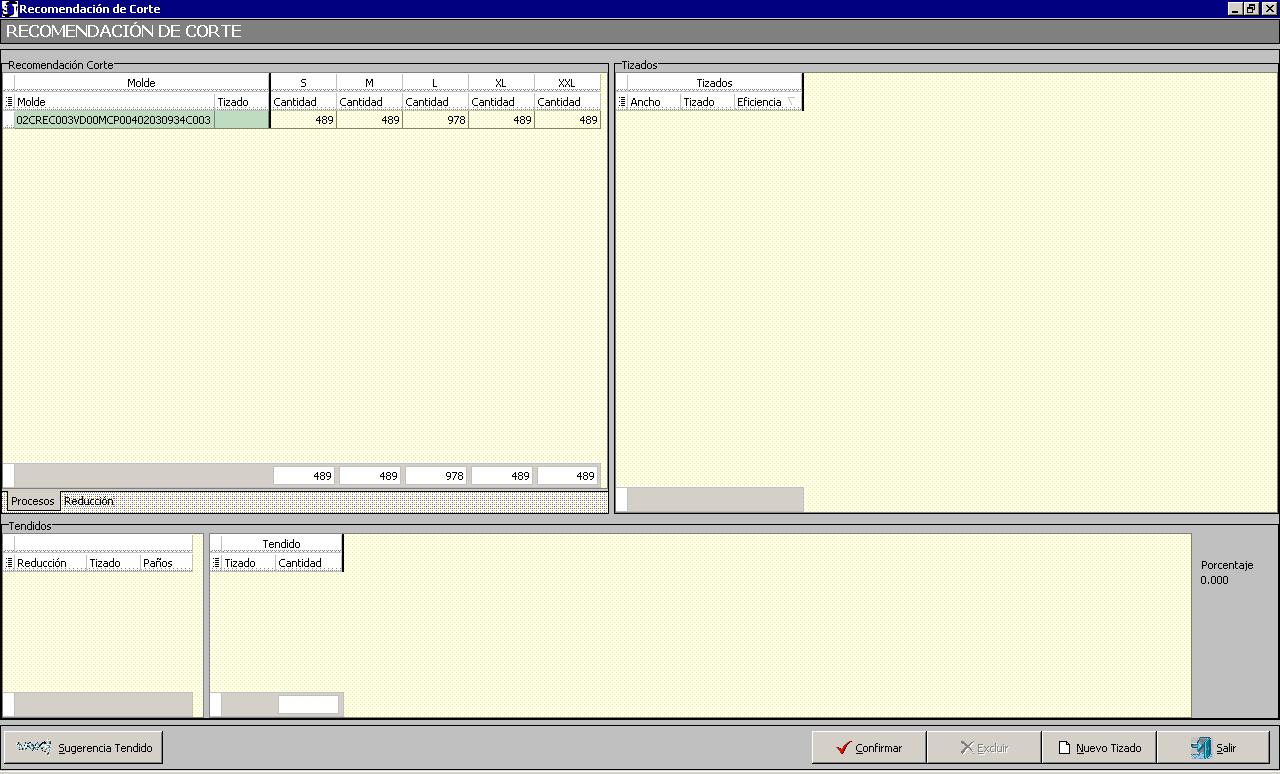The width and height of the screenshot is (1280, 774).
Task: Create a new marker with Nuevo Tizado
Action: (1099, 747)
